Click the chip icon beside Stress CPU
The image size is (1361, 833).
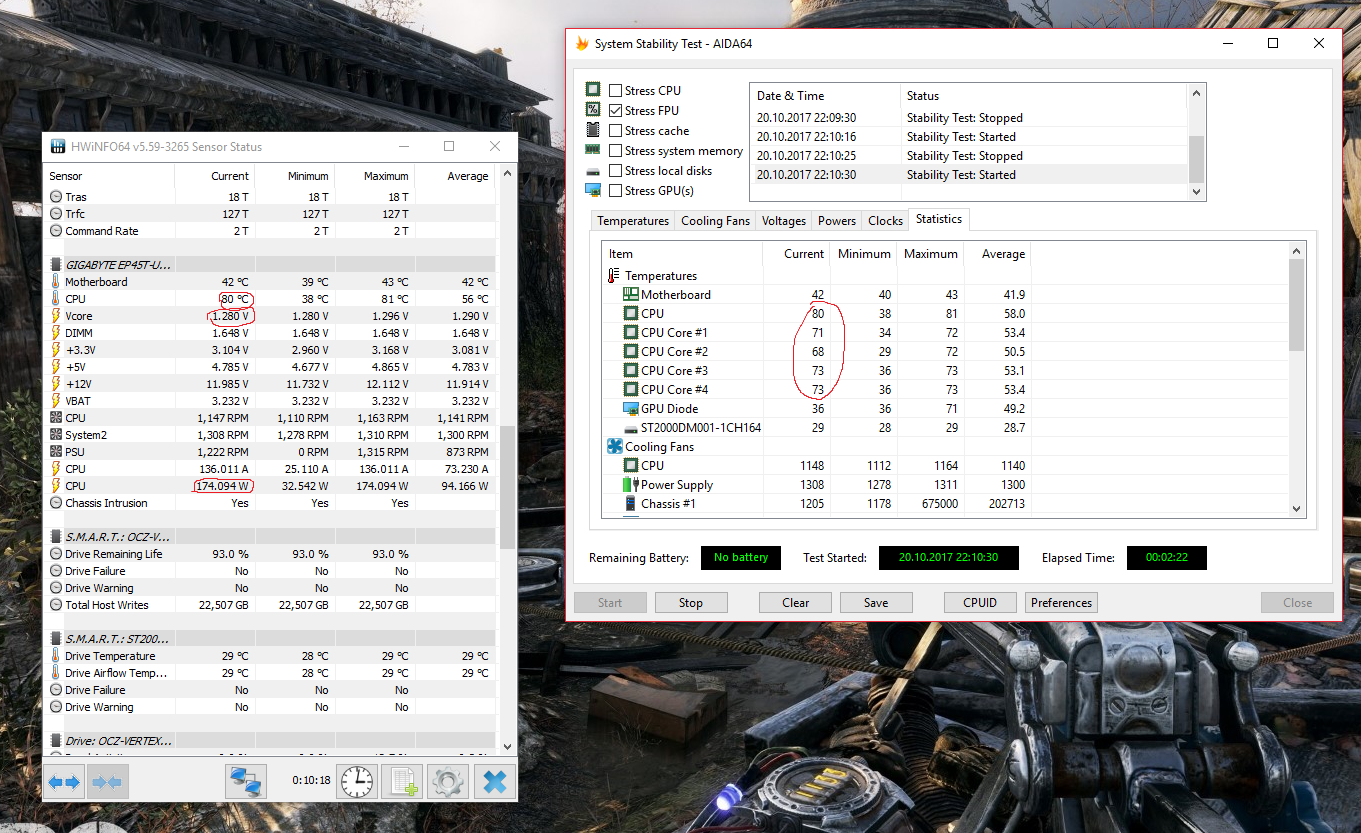click(593, 90)
